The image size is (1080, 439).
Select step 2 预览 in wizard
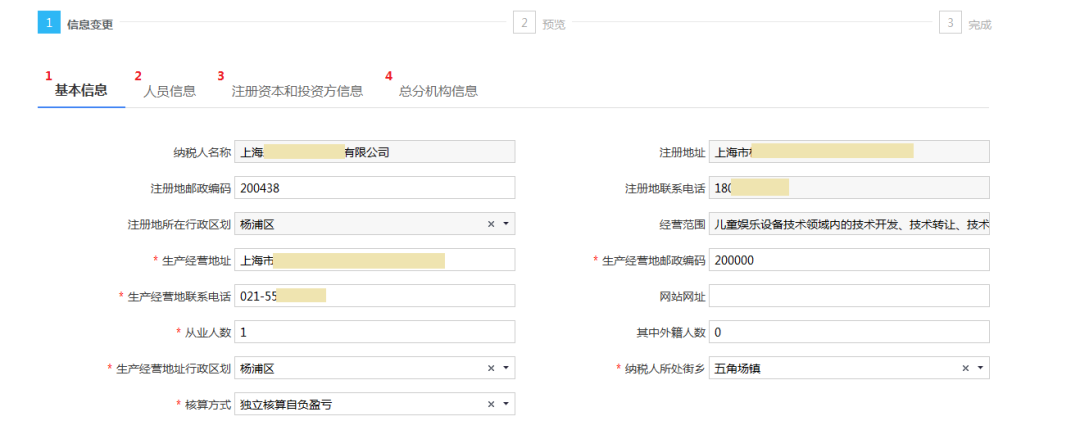click(x=539, y=23)
